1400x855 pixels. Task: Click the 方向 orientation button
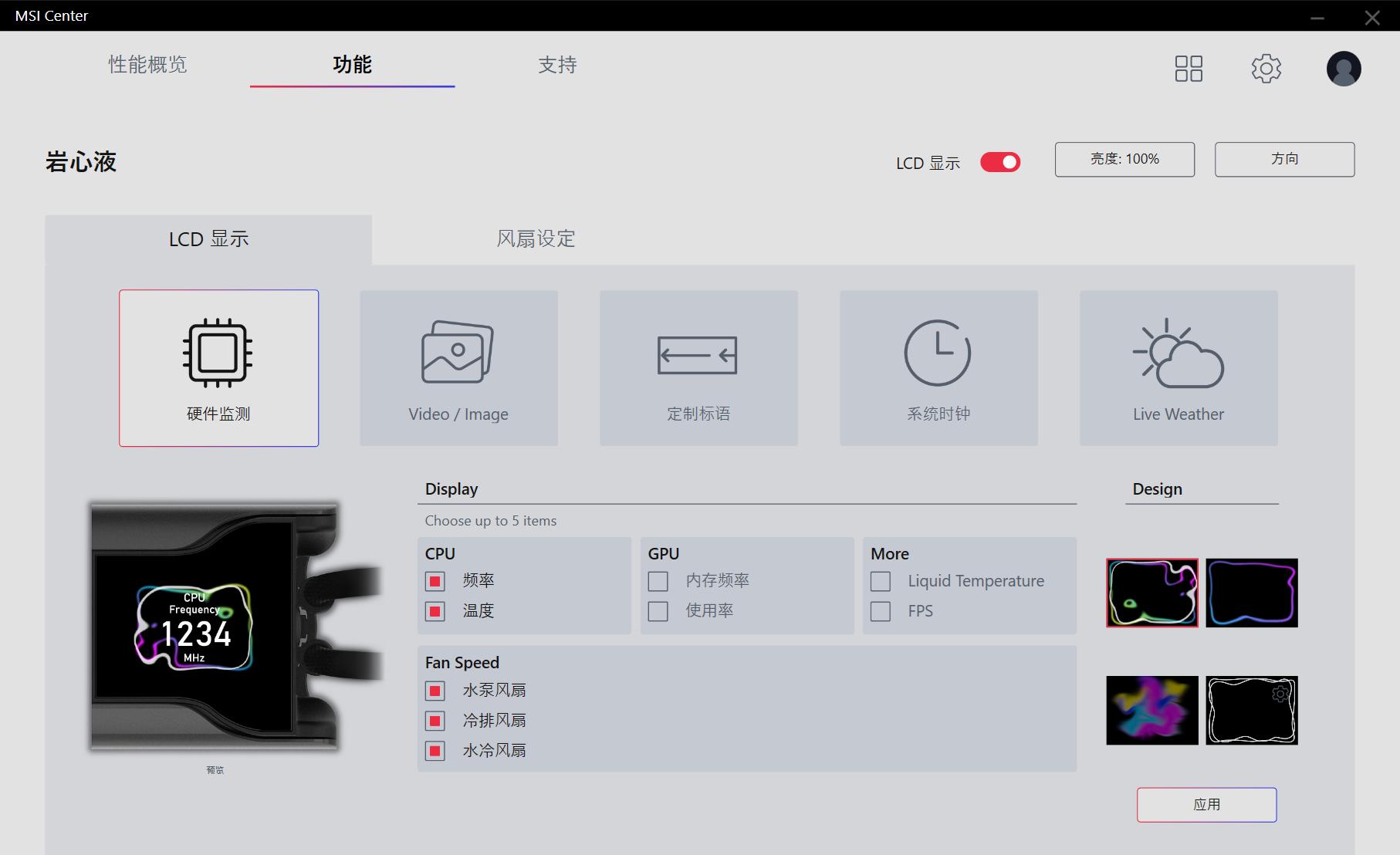click(1283, 159)
